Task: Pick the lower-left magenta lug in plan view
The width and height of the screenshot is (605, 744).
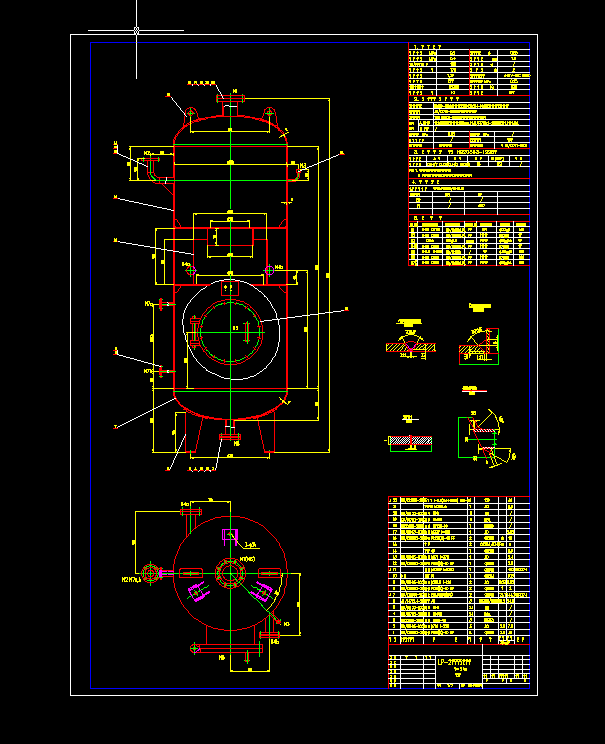Action: (198, 592)
